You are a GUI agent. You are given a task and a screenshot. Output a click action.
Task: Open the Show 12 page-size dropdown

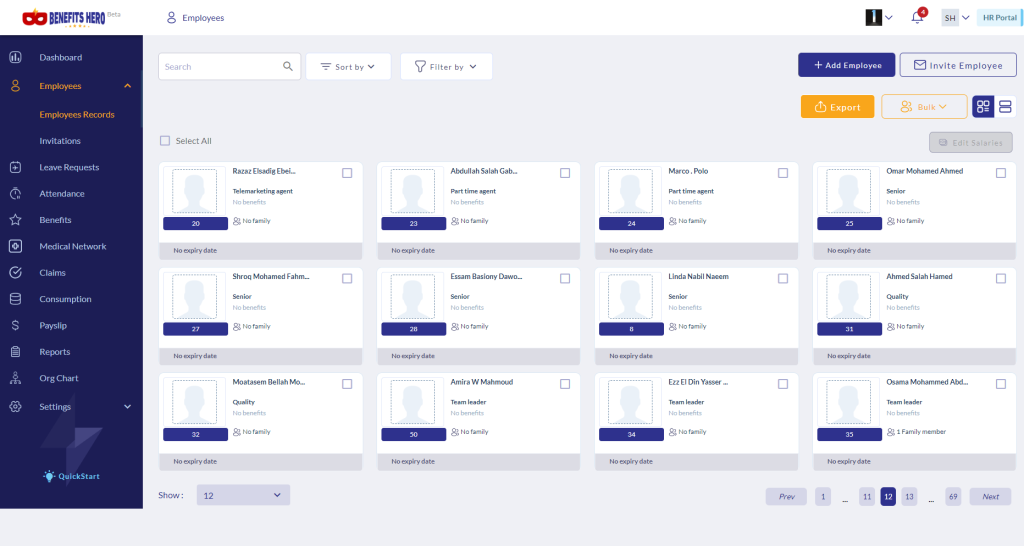click(x=243, y=495)
